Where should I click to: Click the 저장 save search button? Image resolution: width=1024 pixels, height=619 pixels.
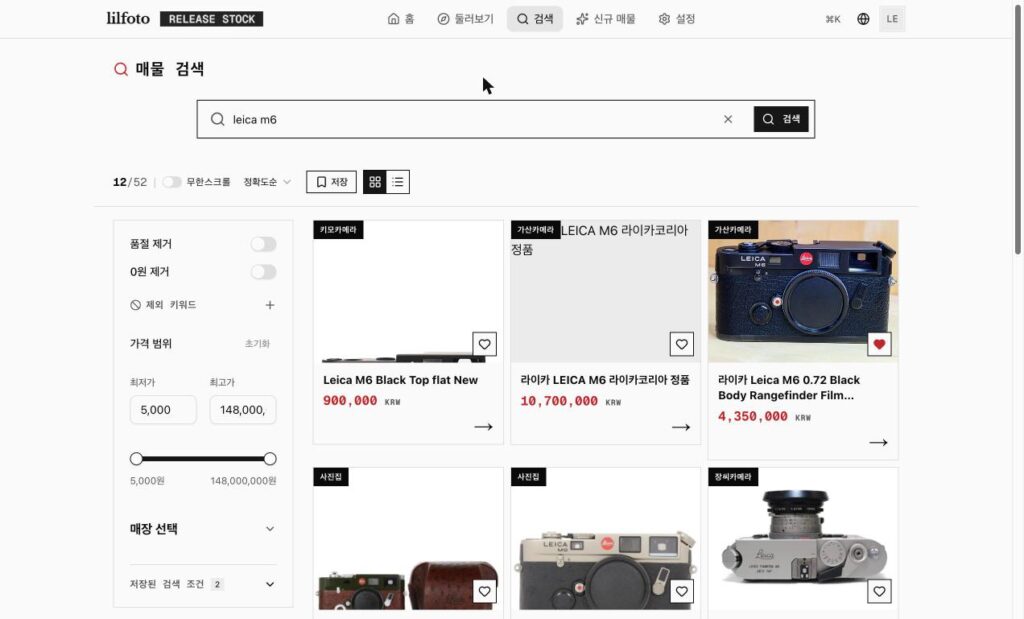332,182
